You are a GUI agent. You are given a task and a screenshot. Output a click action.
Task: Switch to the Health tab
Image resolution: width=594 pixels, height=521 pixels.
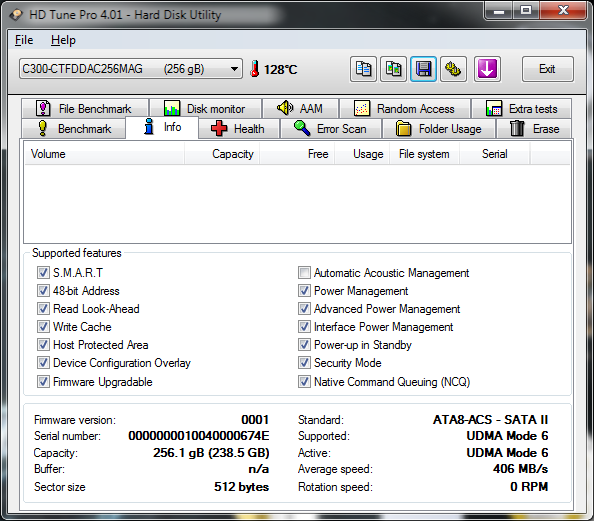click(x=239, y=128)
